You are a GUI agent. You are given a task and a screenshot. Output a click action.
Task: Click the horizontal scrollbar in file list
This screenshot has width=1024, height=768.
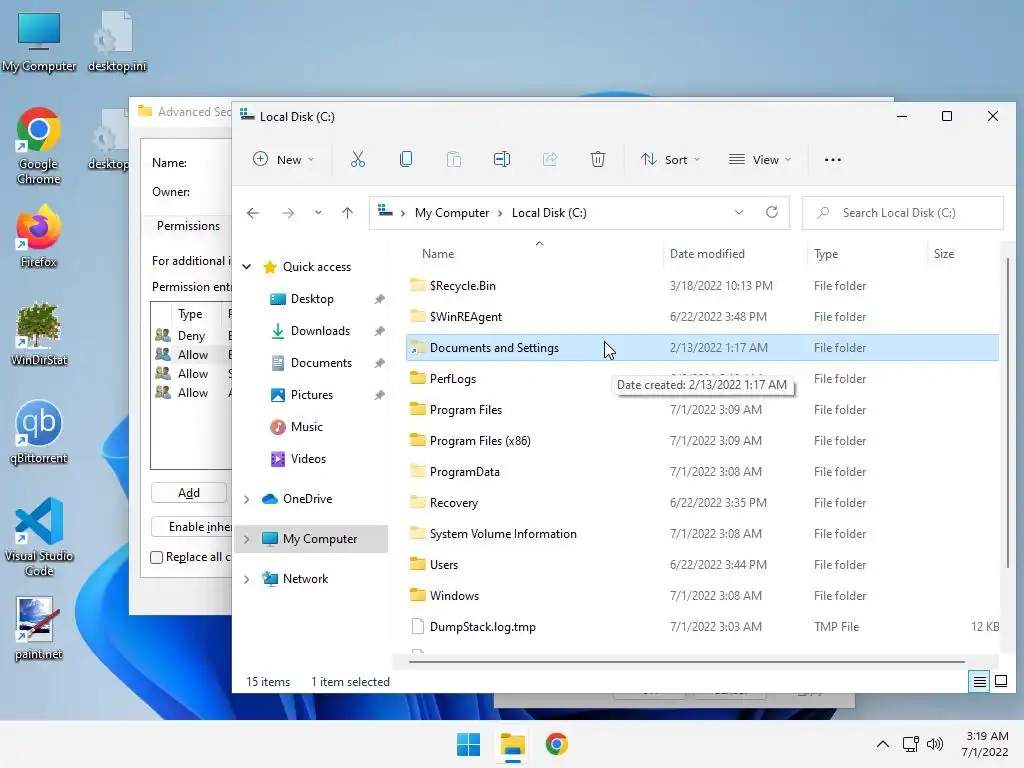[x=686, y=662]
